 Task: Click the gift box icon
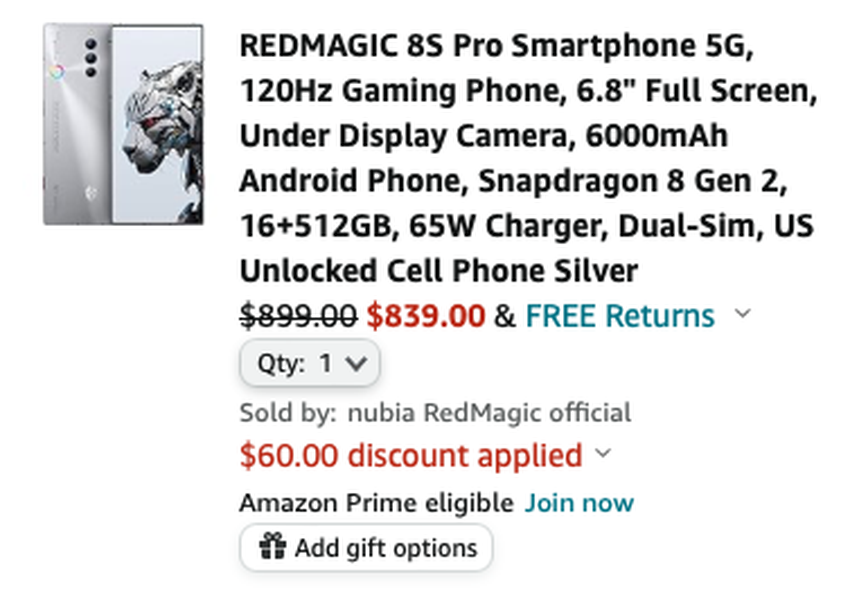pyautogui.click(x=272, y=547)
